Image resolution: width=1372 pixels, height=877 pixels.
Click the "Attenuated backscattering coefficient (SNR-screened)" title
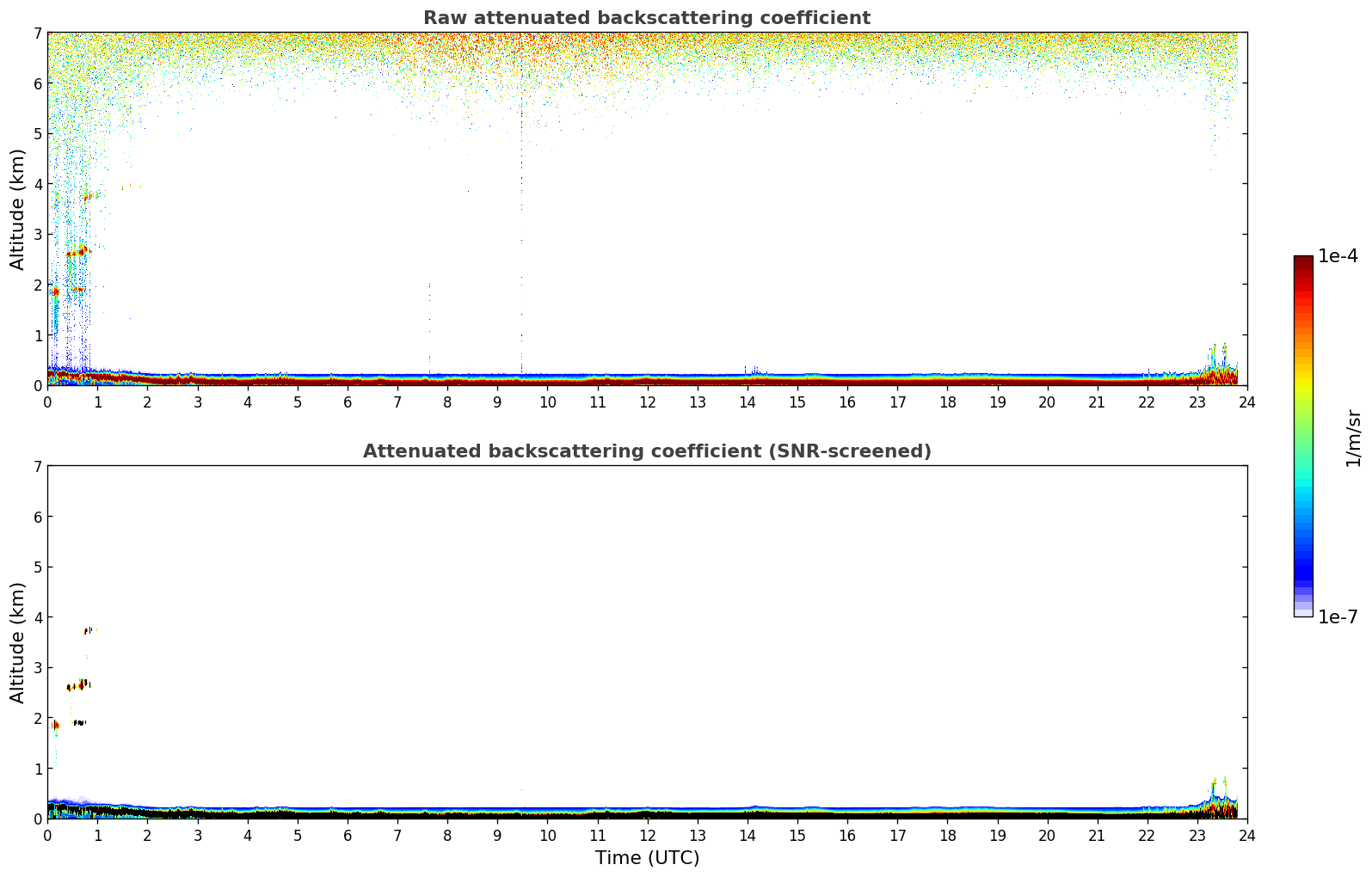click(646, 451)
